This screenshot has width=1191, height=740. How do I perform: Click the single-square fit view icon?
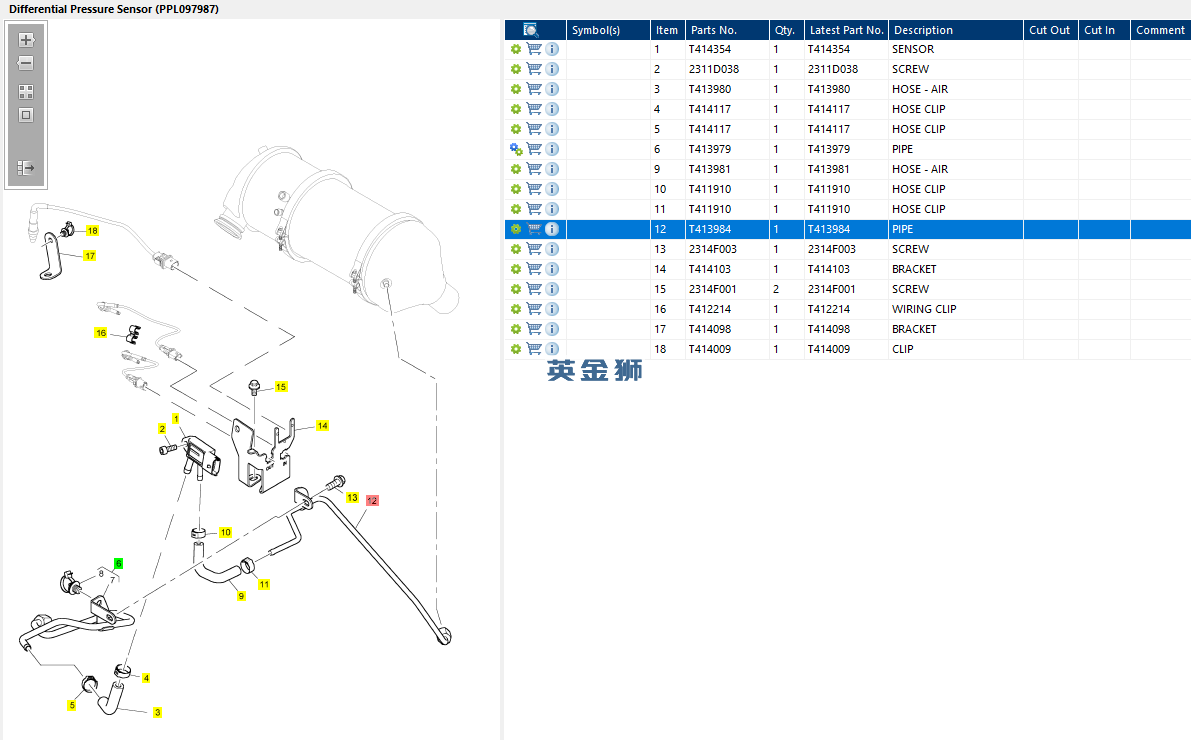point(26,115)
